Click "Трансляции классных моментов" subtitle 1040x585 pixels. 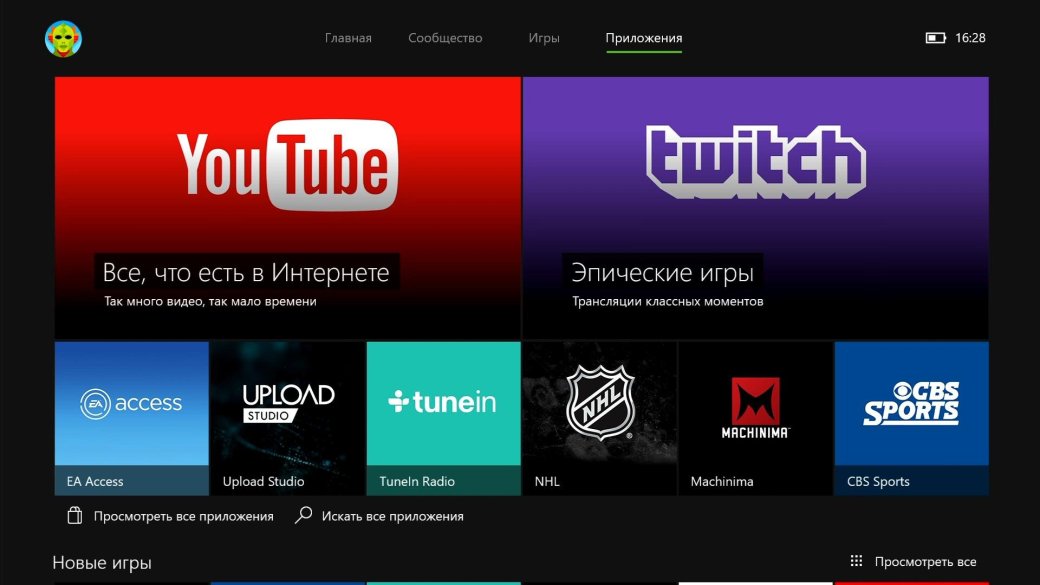pos(668,301)
